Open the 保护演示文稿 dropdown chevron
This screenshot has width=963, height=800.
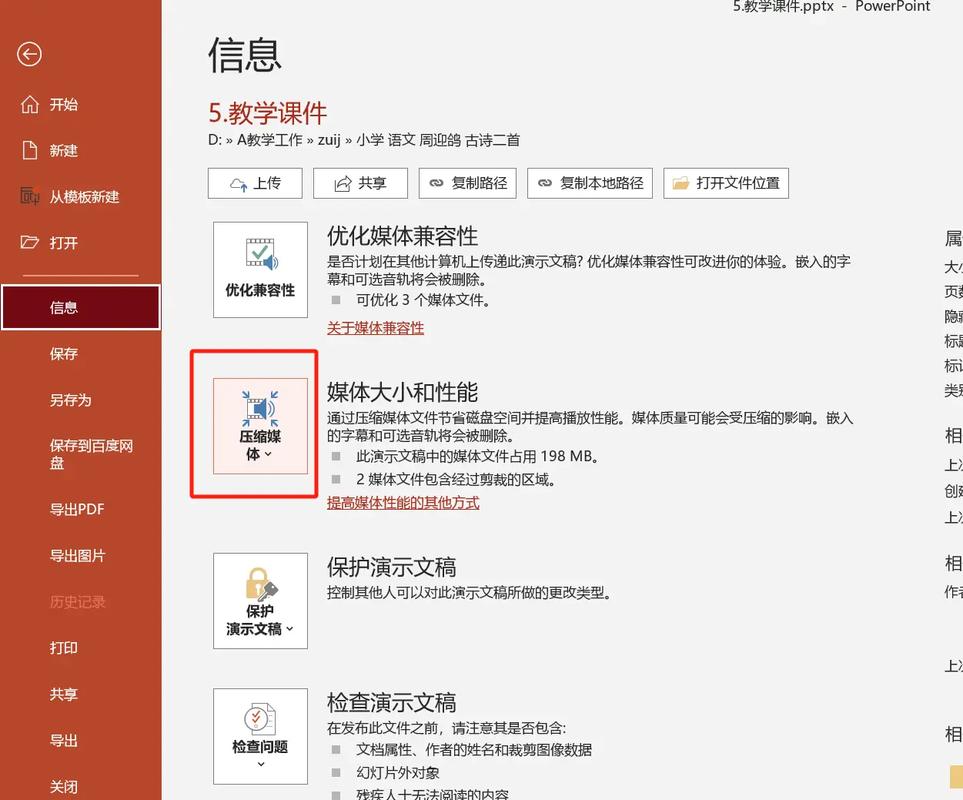tap(289, 629)
